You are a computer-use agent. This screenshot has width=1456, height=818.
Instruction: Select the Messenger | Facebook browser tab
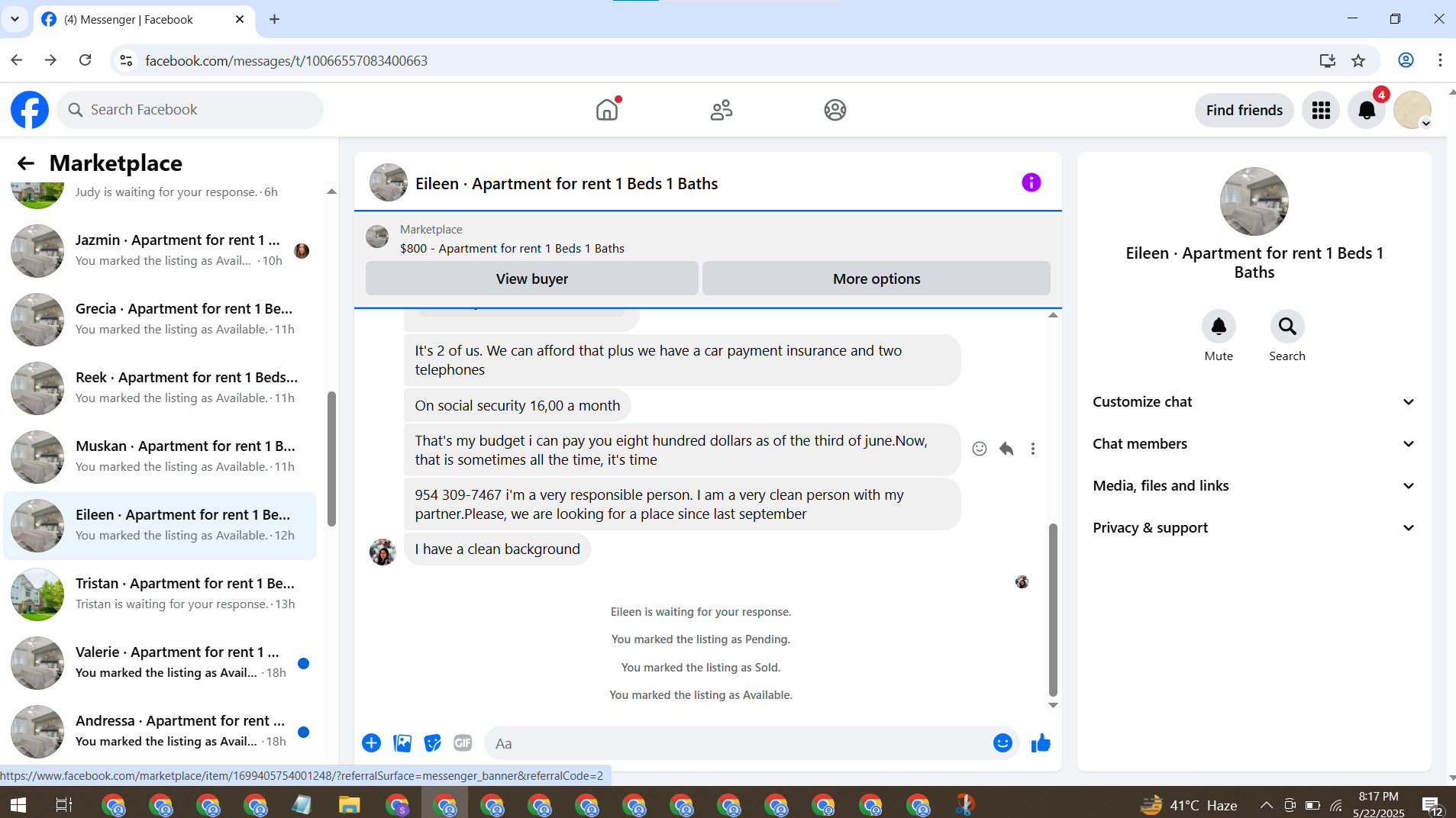144,20
